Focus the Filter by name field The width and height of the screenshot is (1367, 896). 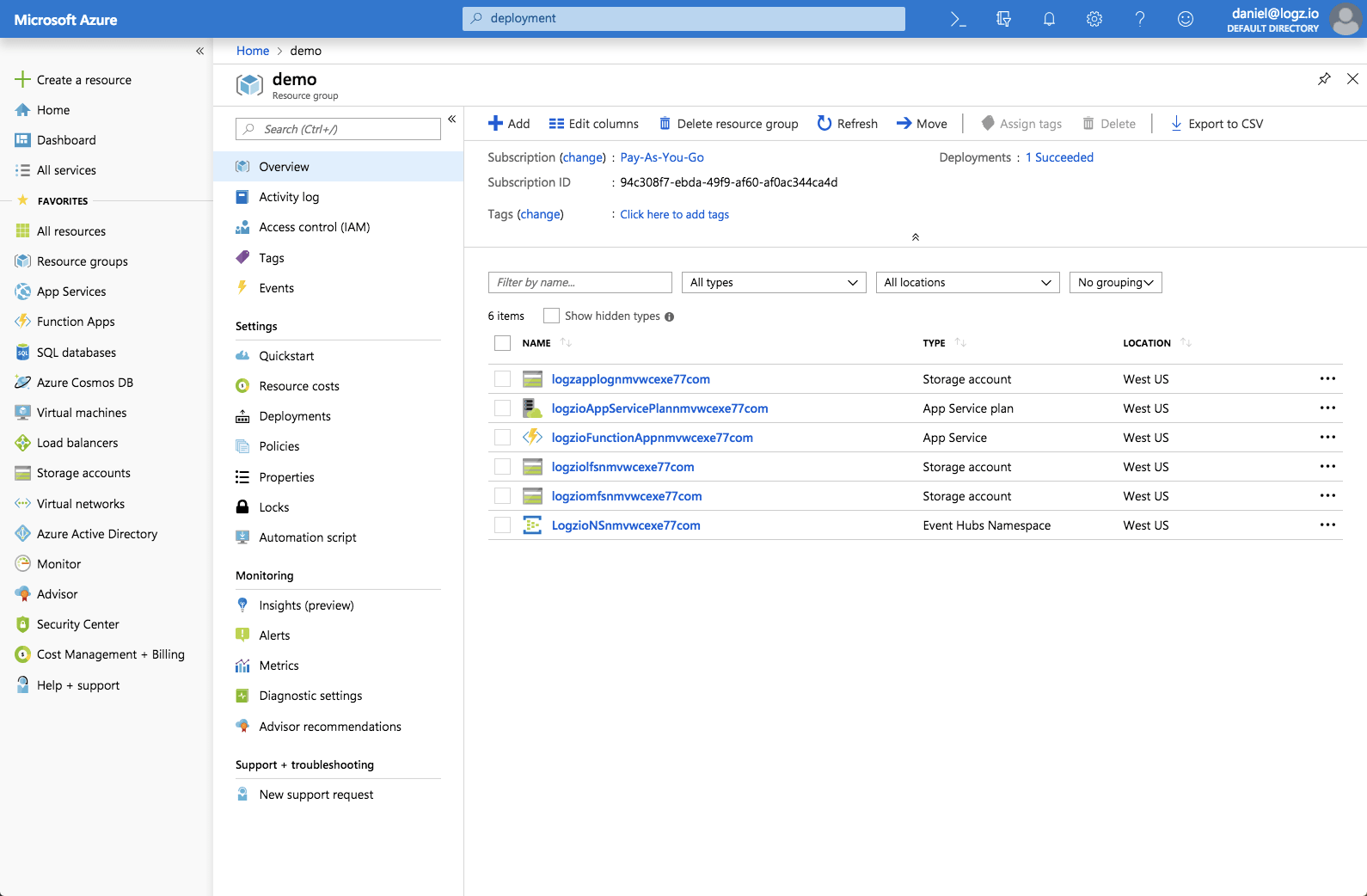coord(579,282)
